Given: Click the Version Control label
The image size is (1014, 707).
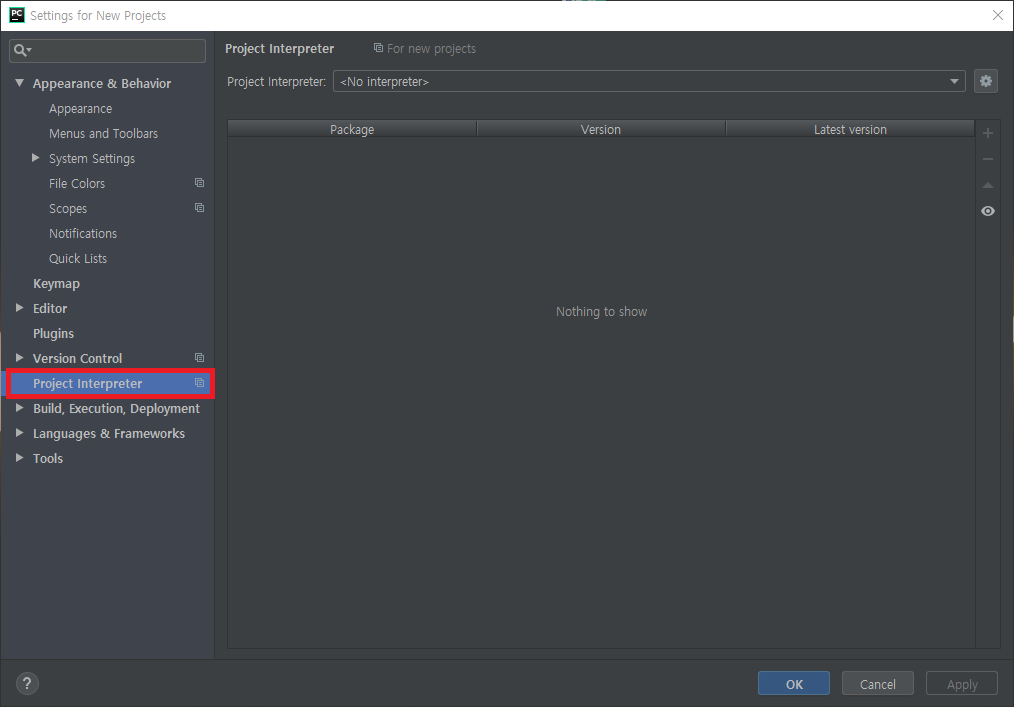Looking at the screenshot, I should coord(78,358).
